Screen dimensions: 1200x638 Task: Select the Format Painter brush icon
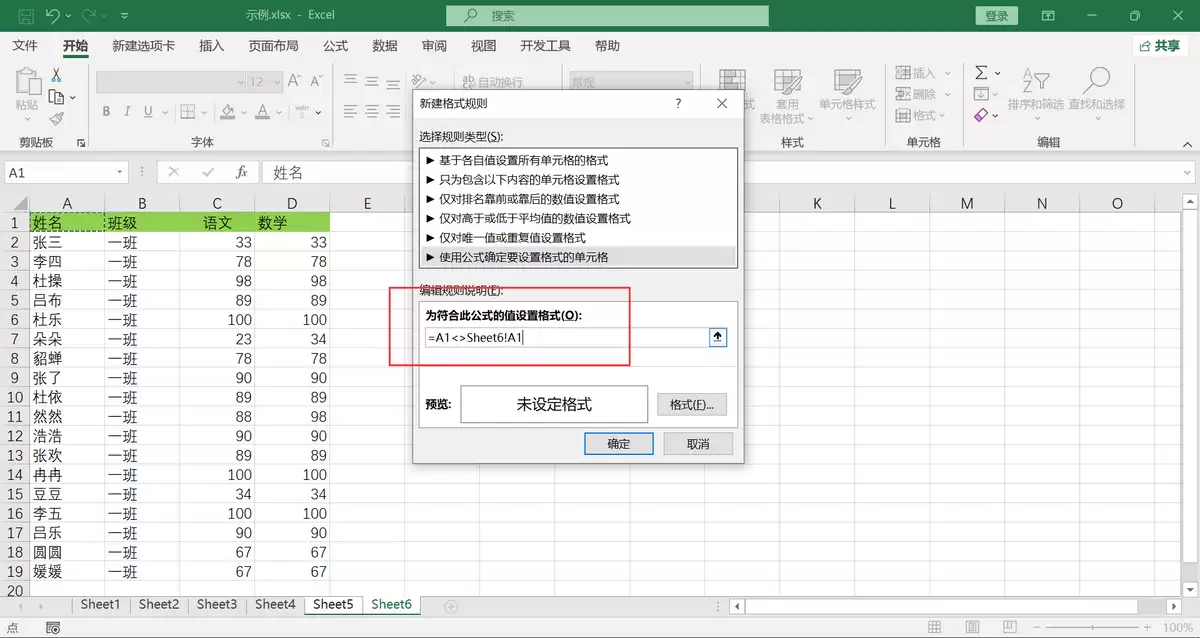click(x=56, y=117)
